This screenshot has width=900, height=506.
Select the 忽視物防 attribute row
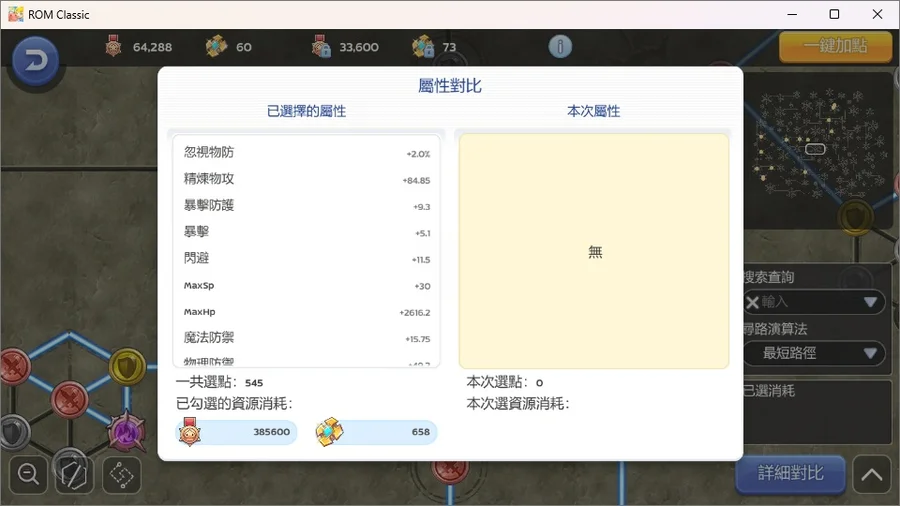306,153
